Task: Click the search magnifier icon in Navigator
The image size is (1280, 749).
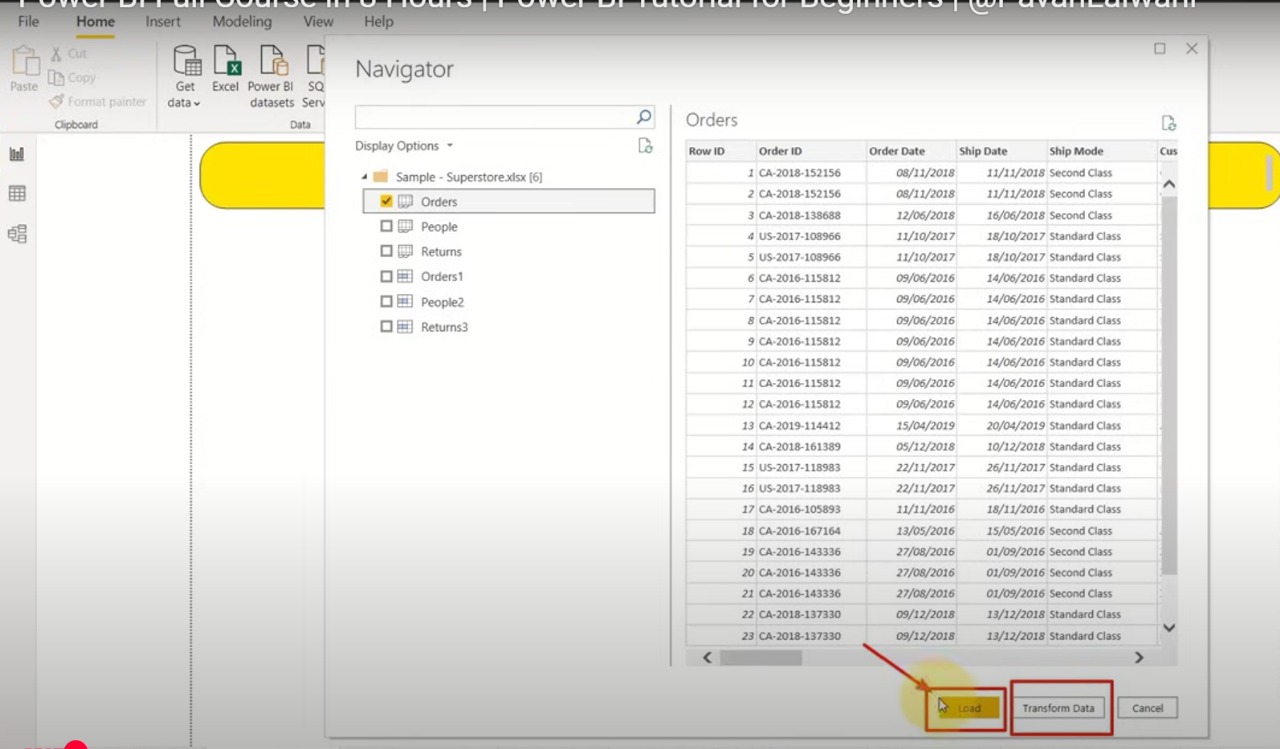Action: click(x=644, y=117)
